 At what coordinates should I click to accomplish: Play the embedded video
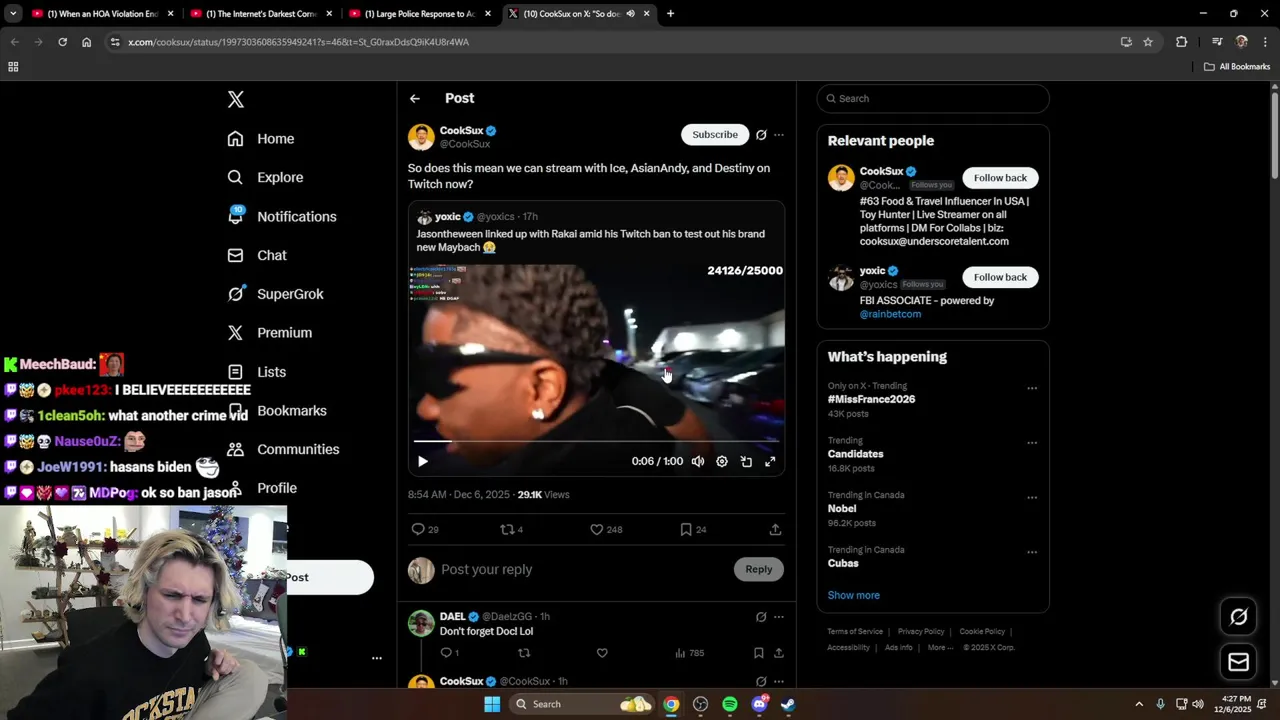click(423, 461)
